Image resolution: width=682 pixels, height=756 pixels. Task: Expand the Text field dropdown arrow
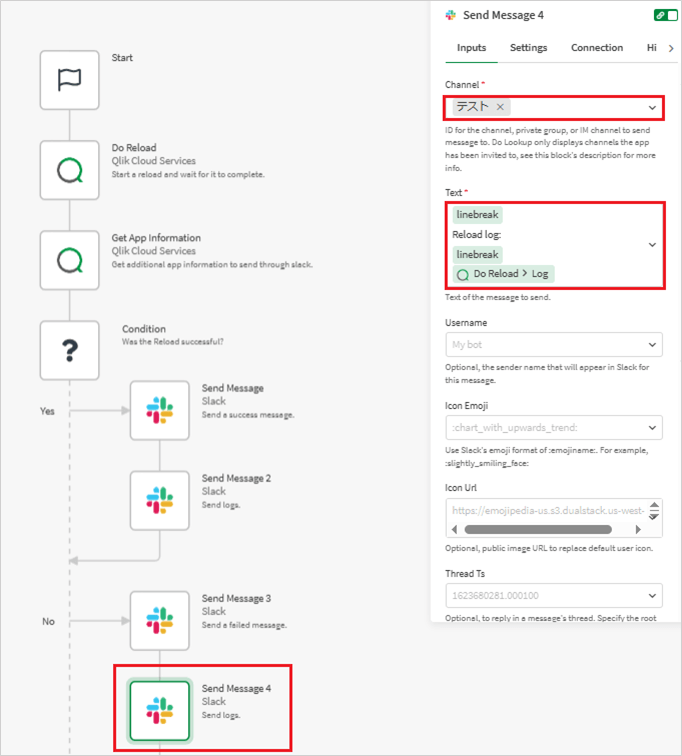[x=652, y=244]
